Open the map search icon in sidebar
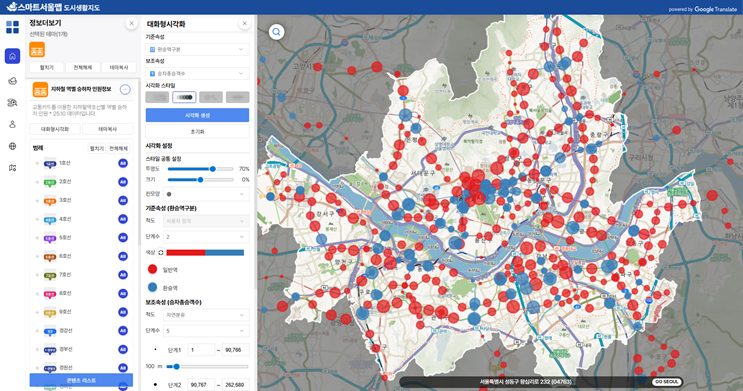The width and height of the screenshot is (743, 391). (x=12, y=102)
